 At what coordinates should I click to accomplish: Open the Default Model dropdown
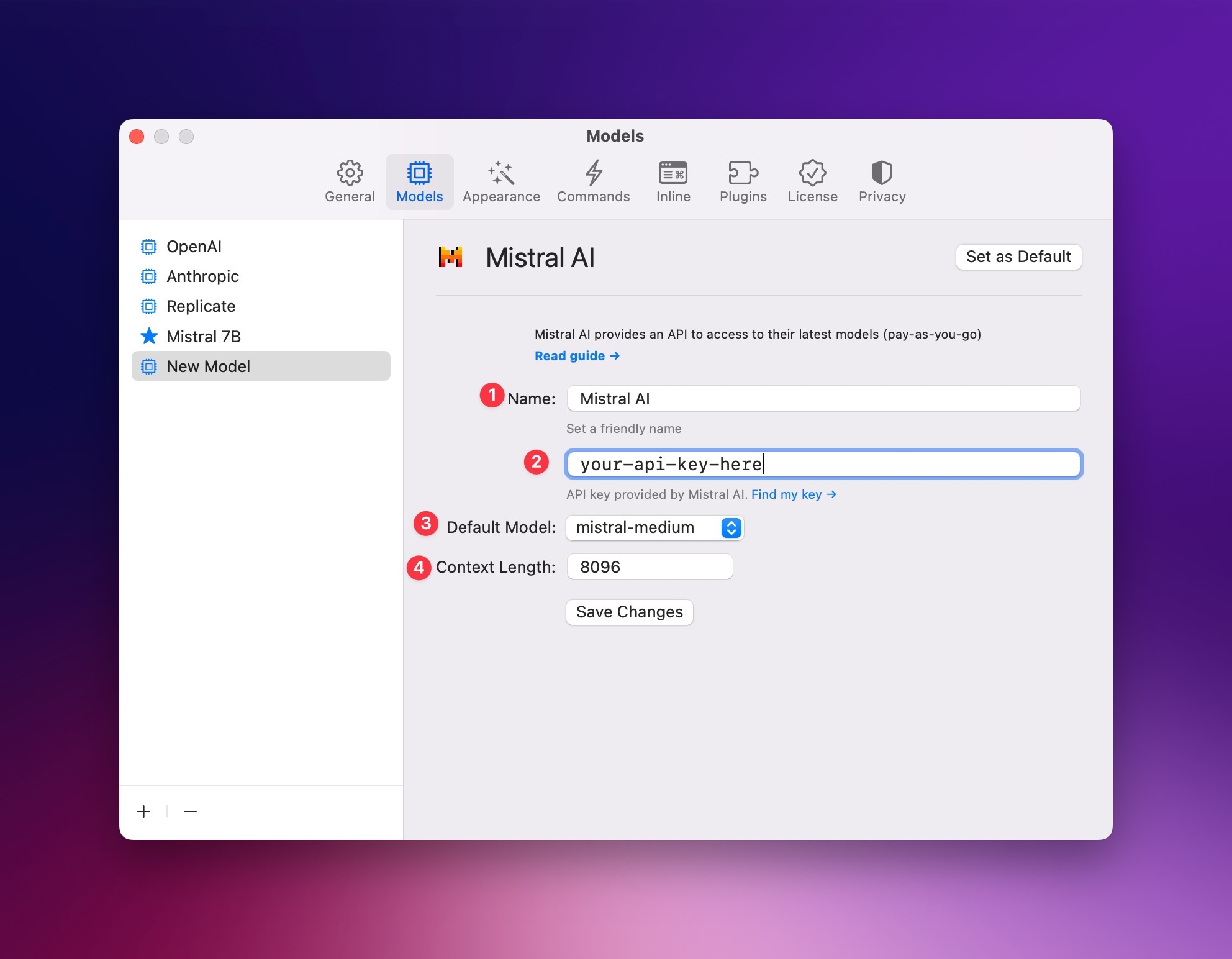coord(654,528)
